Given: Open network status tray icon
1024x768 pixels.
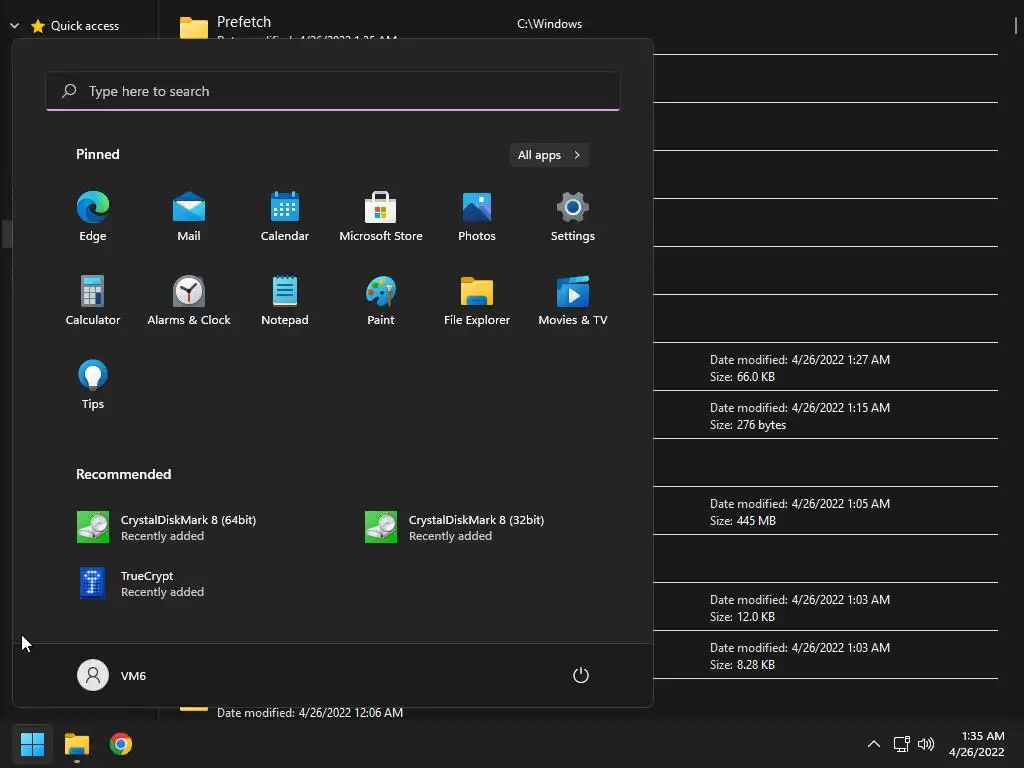Looking at the screenshot, I should tap(902, 744).
